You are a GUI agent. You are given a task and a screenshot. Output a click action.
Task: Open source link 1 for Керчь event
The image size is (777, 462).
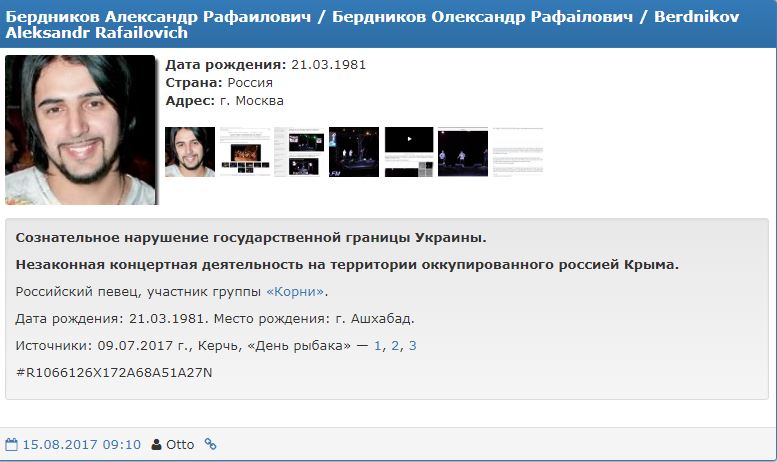coord(378,346)
